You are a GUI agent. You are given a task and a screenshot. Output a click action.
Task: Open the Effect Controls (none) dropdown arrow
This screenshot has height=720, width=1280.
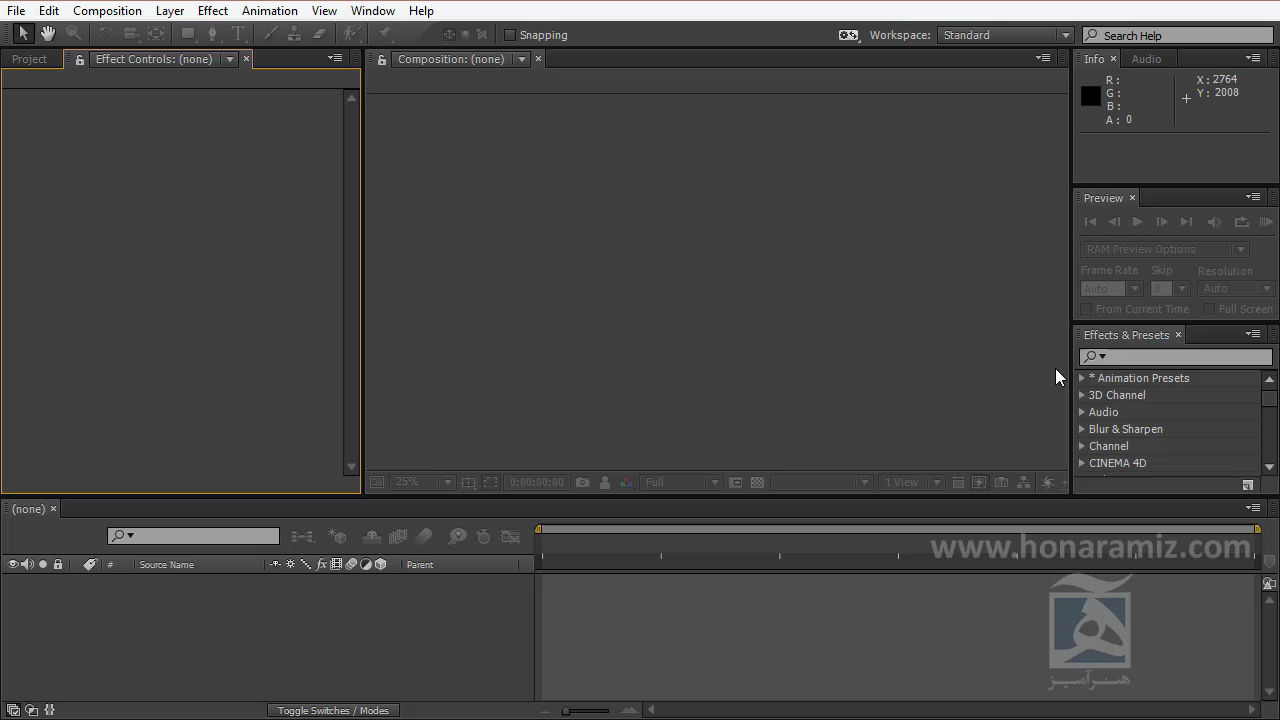pos(230,59)
